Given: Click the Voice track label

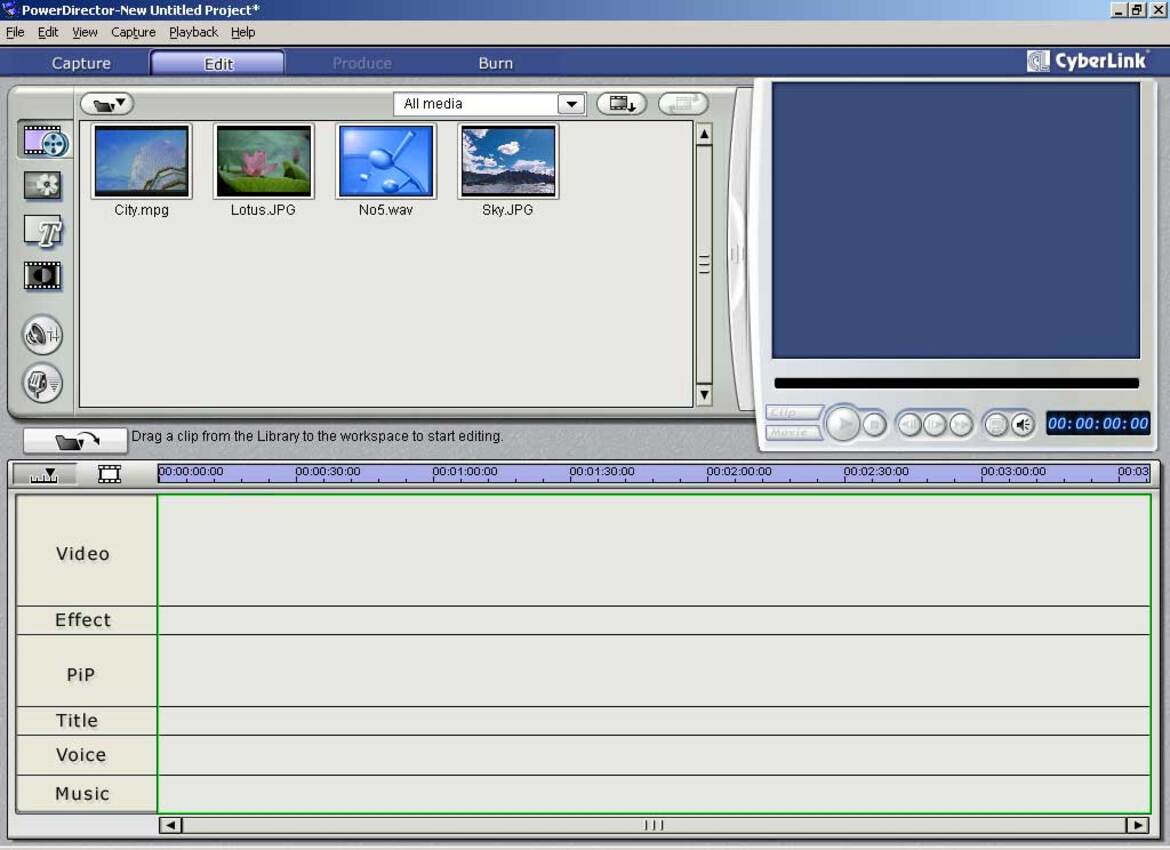Looking at the screenshot, I should 81,754.
